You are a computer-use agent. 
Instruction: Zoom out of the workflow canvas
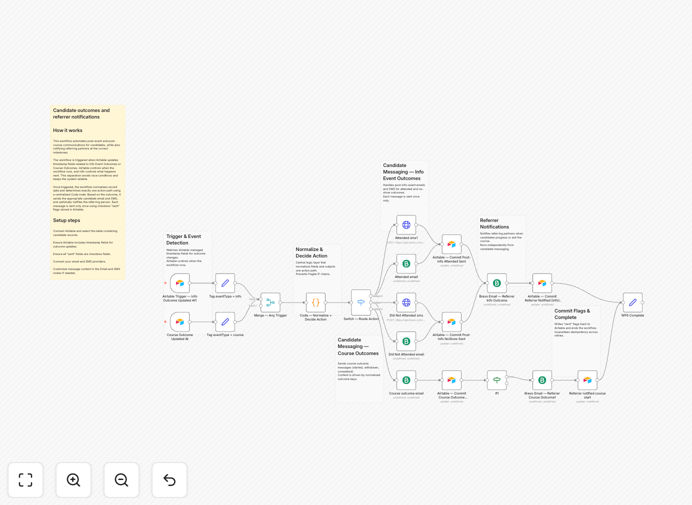click(121, 480)
